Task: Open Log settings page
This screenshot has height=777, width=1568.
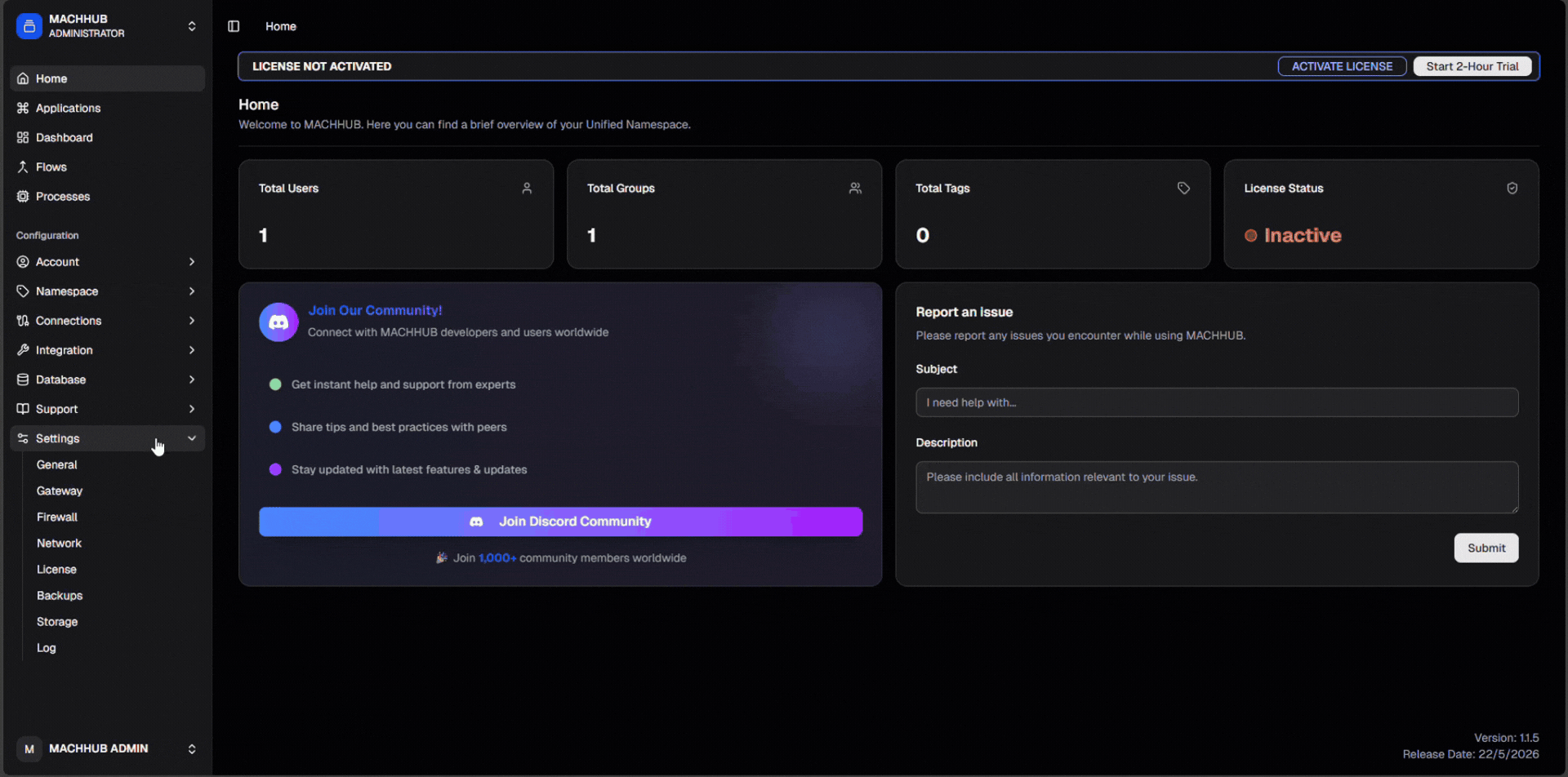Action: click(x=47, y=647)
